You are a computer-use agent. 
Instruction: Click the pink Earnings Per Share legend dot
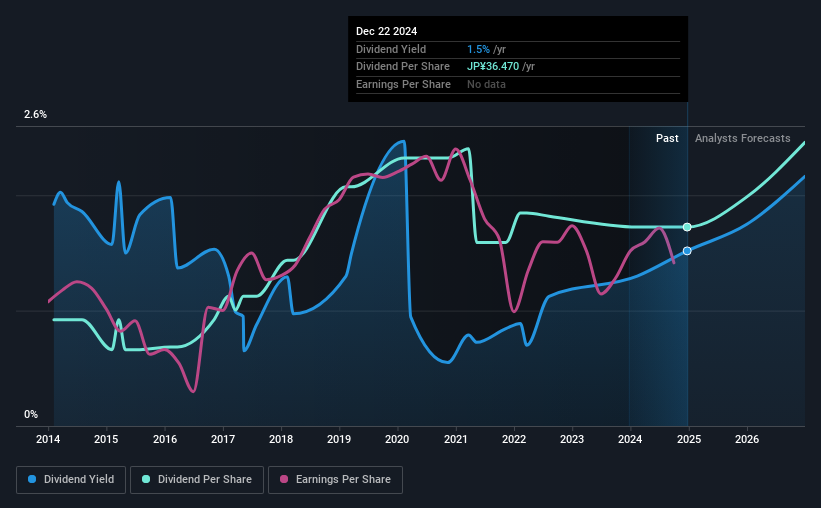[284, 479]
